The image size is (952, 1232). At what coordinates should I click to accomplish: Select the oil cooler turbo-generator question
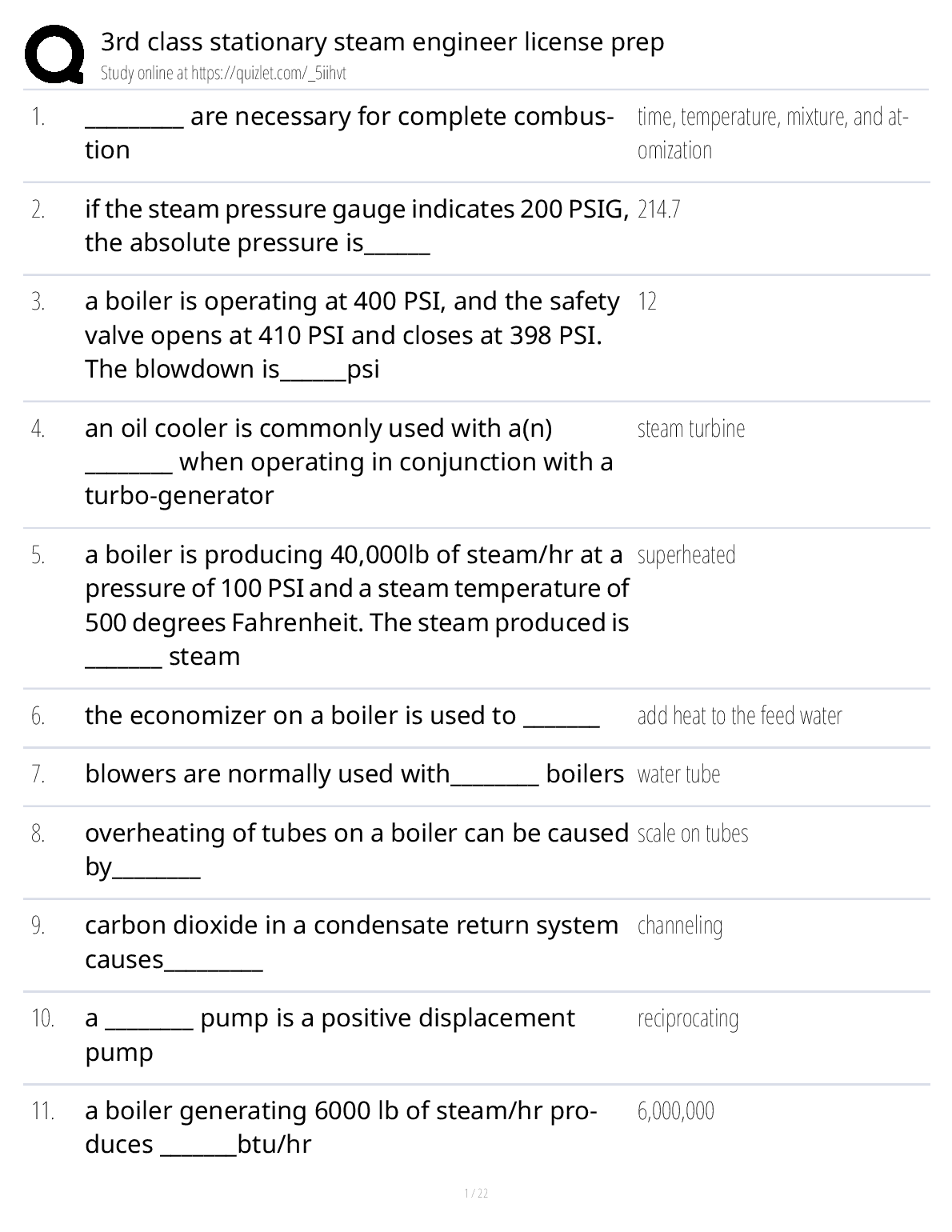click(349, 462)
